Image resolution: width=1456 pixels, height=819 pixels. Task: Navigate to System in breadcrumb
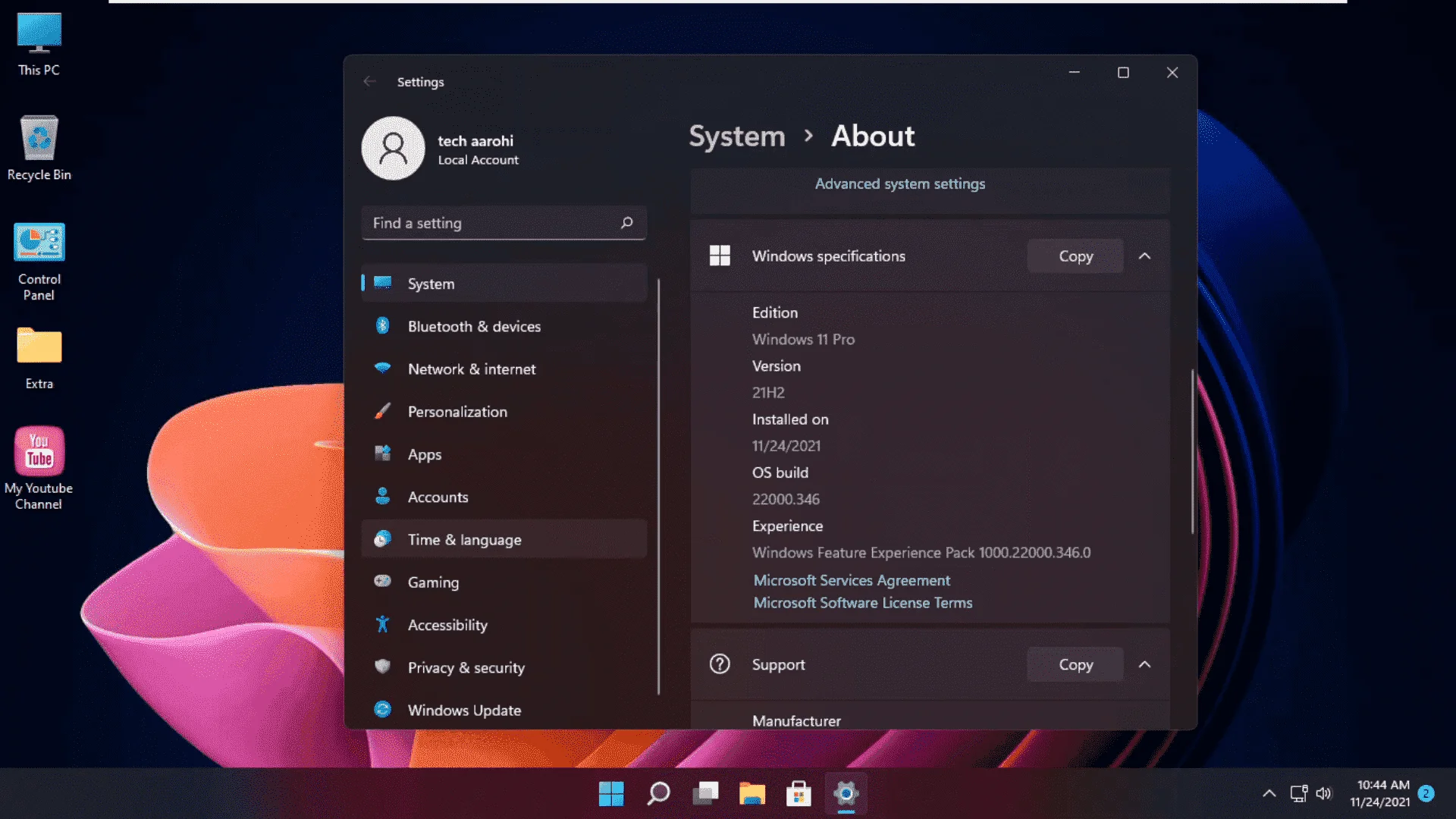coord(737,136)
